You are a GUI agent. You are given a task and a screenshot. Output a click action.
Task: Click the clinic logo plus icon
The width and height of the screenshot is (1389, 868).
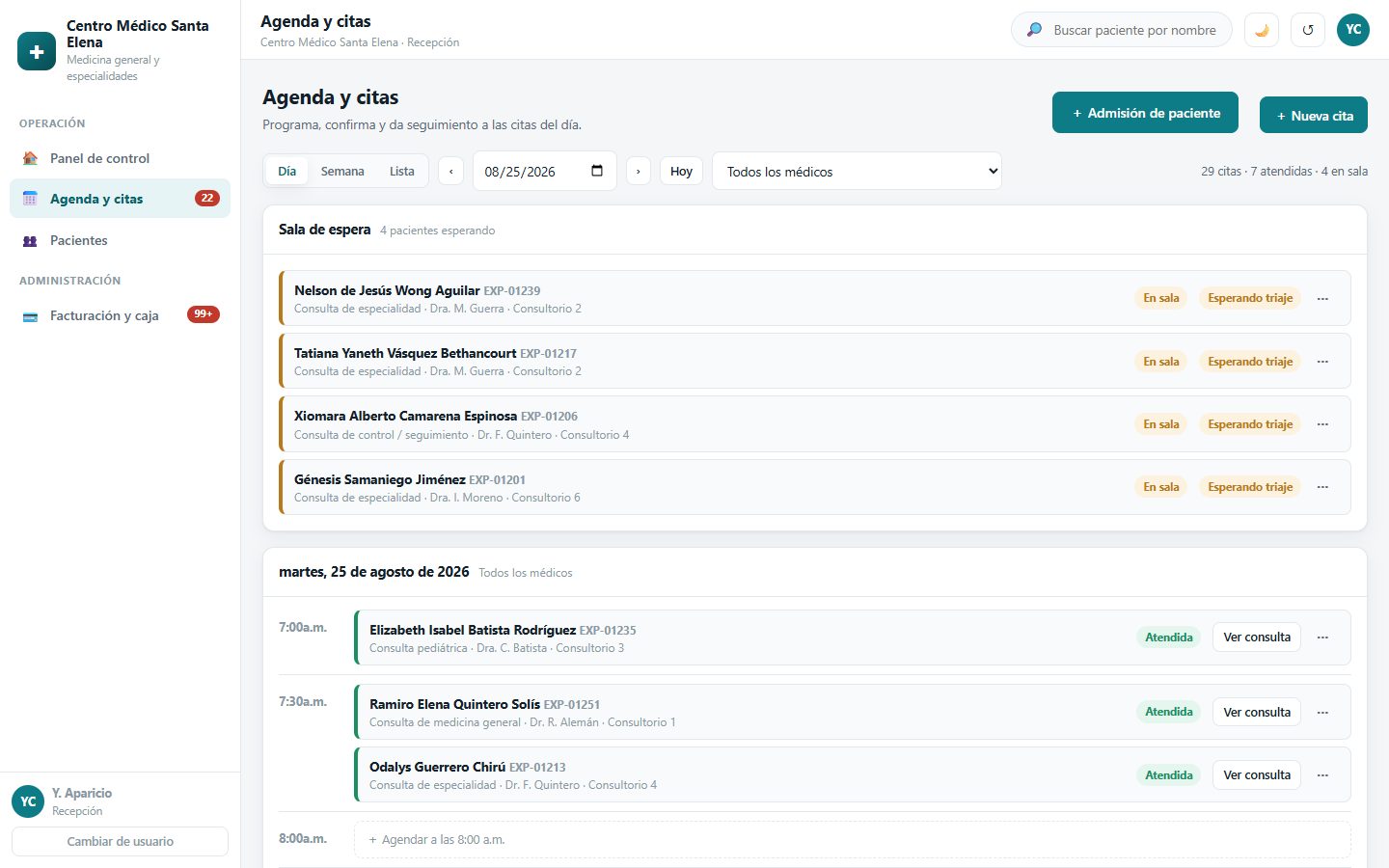[x=37, y=51]
